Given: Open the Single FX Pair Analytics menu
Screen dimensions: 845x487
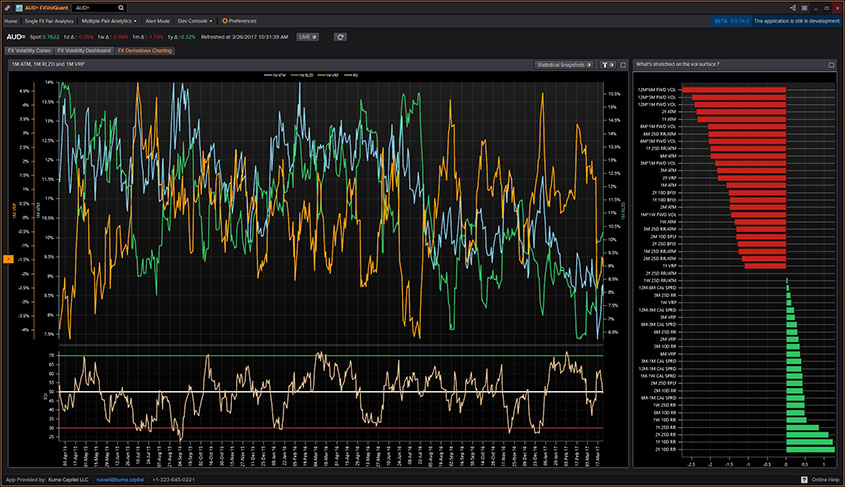Looking at the screenshot, I should [49, 20].
